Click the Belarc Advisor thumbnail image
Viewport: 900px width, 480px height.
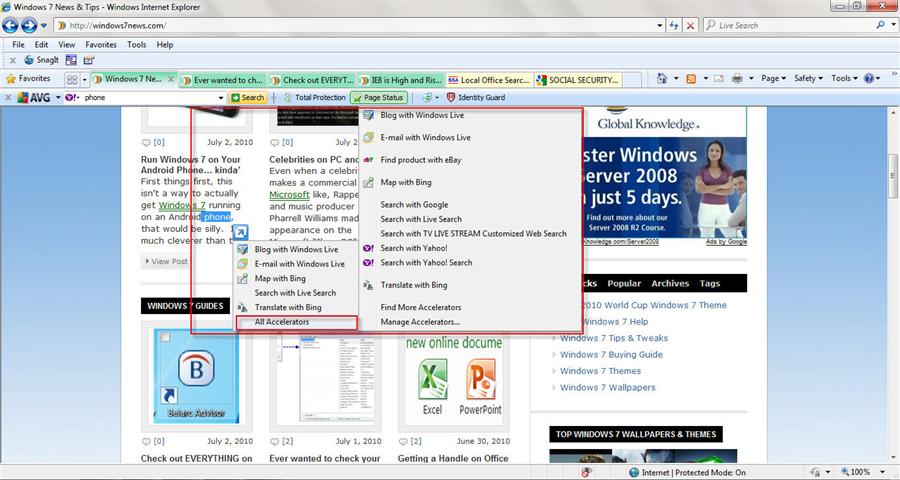[x=196, y=376]
